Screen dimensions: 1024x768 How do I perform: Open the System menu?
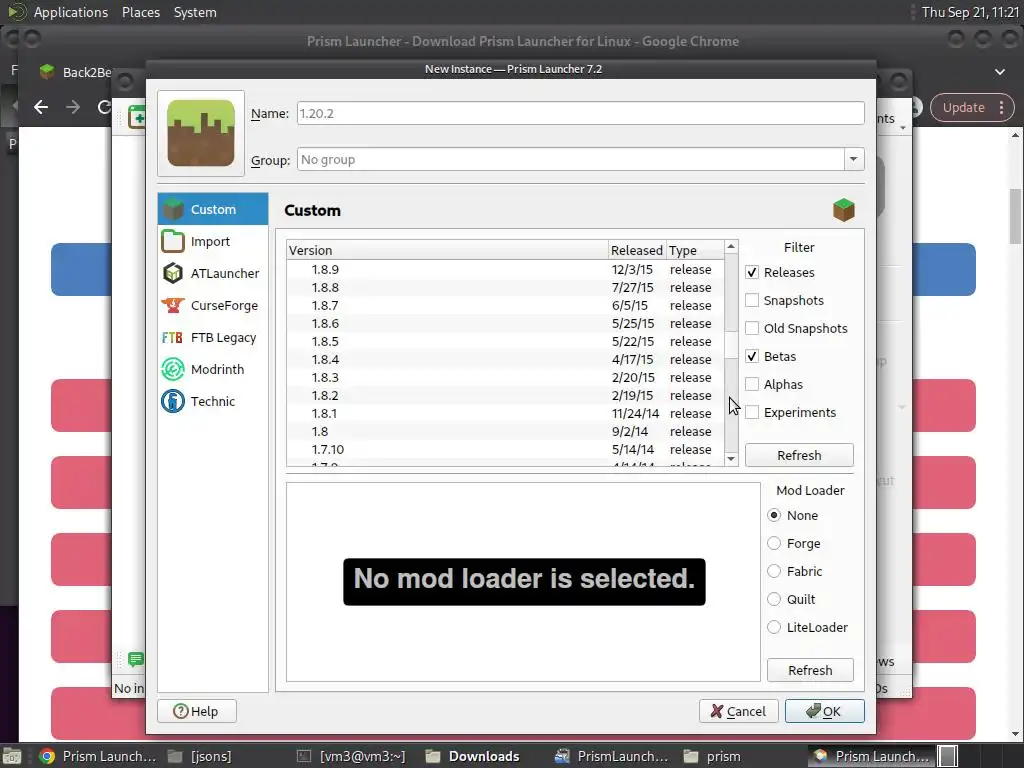[195, 12]
